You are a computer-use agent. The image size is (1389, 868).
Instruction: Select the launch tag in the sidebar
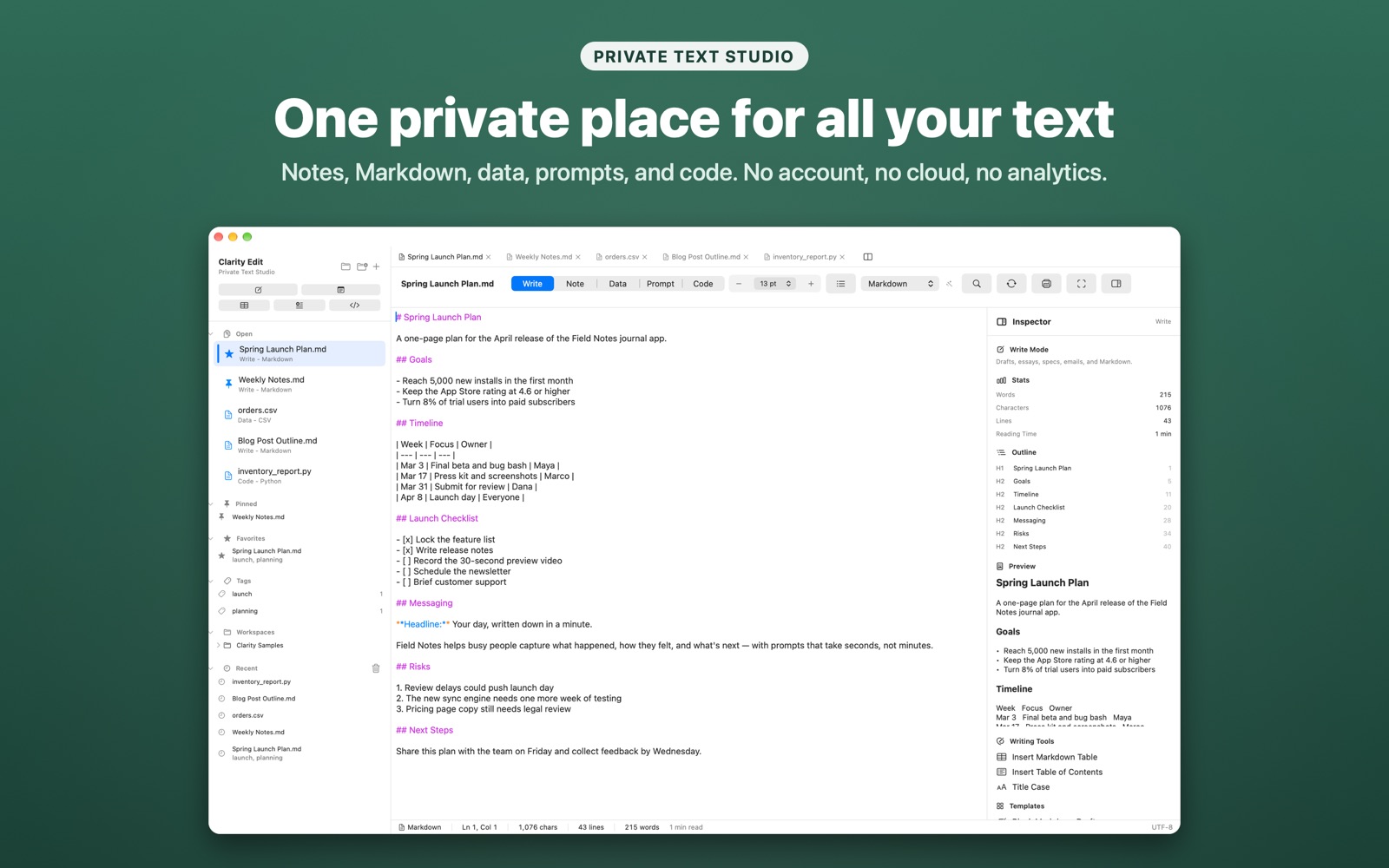tap(300, 595)
